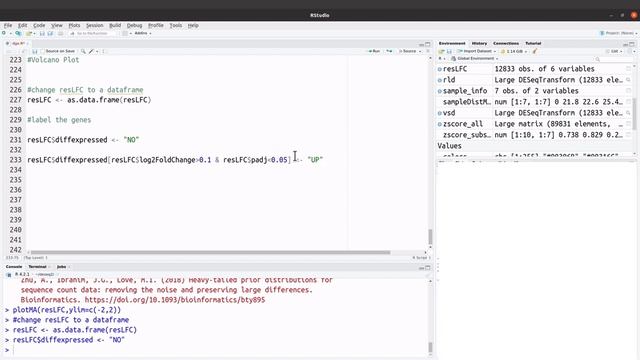Open the Import Dataset dropdown
Image resolution: width=640 pixels, height=360 pixels.
477,51
